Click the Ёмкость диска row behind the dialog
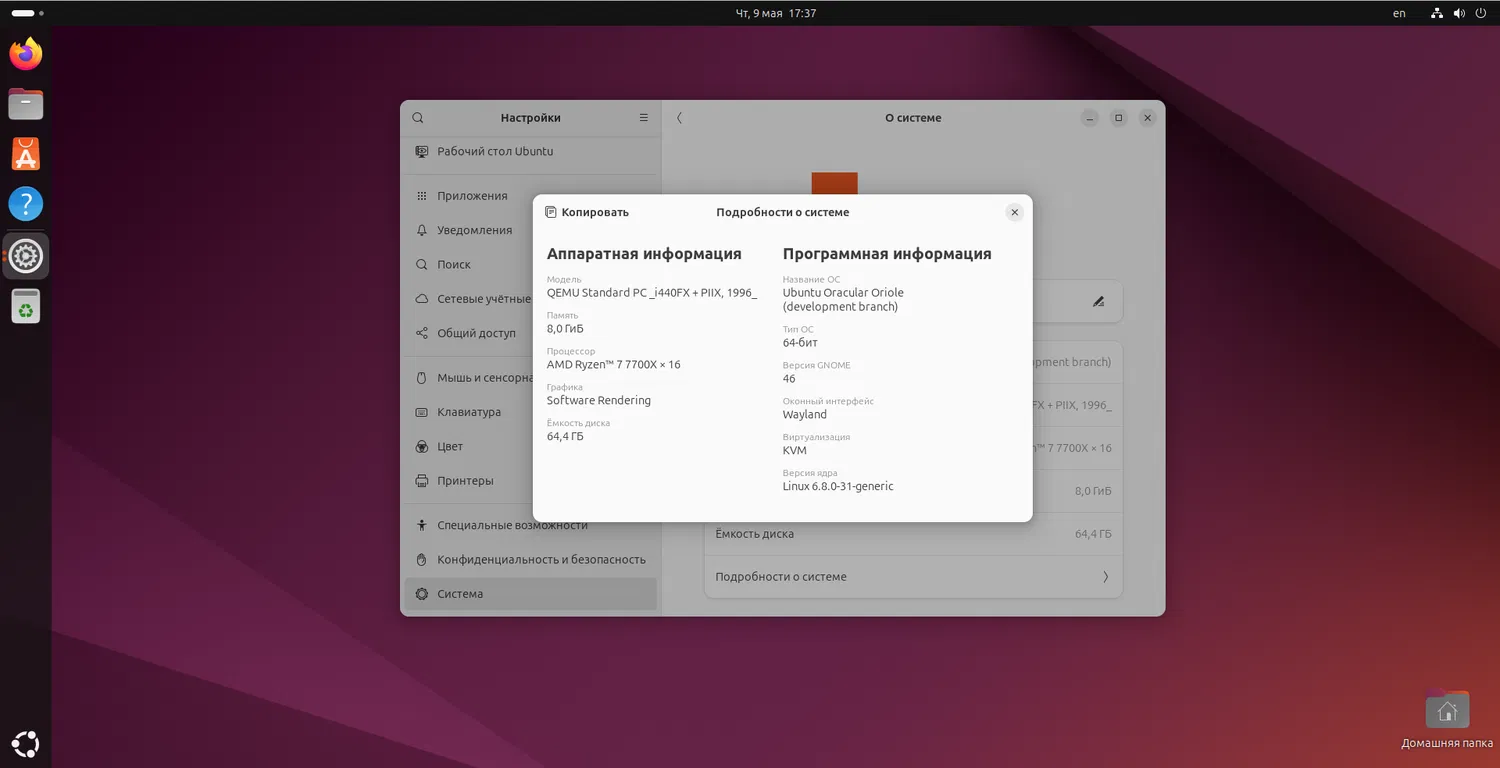 point(914,534)
